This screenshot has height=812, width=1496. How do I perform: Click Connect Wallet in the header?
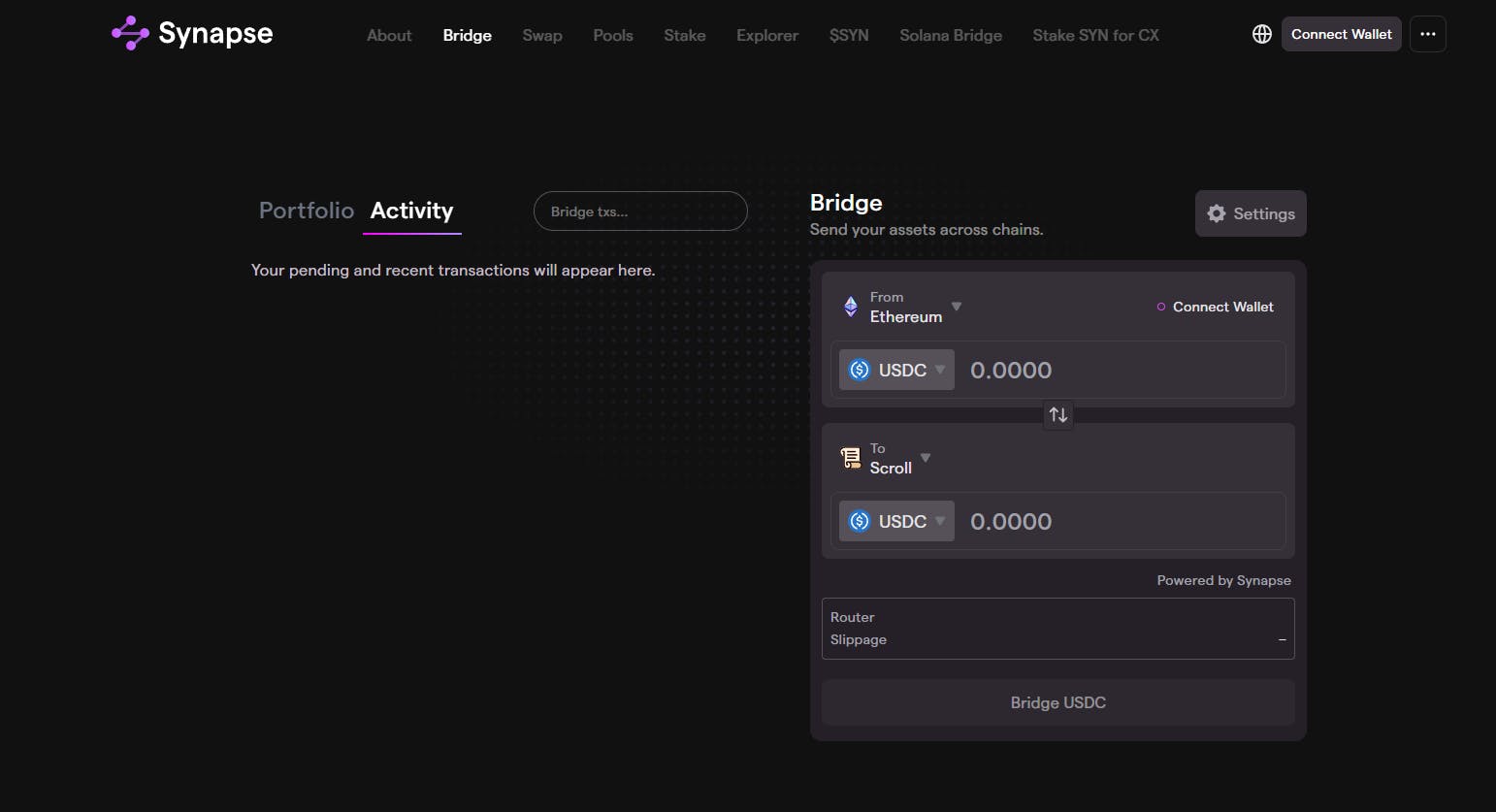1342,33
